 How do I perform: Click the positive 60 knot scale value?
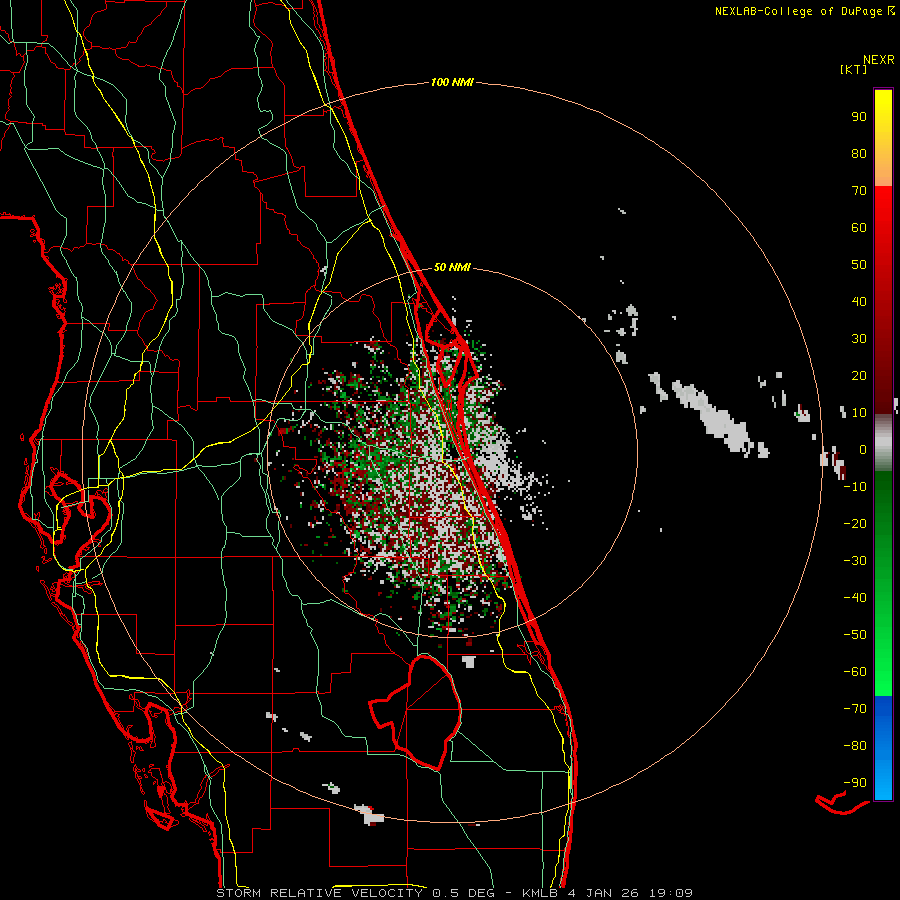[x=859, y=228]
